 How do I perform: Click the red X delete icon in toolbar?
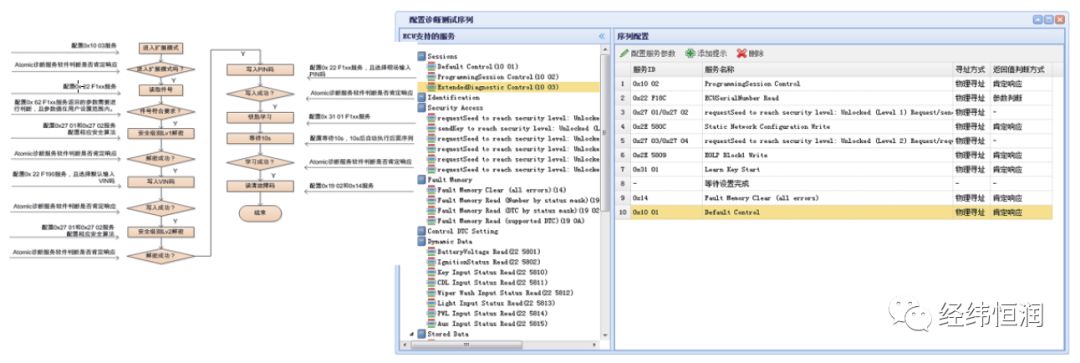[741, 53]
